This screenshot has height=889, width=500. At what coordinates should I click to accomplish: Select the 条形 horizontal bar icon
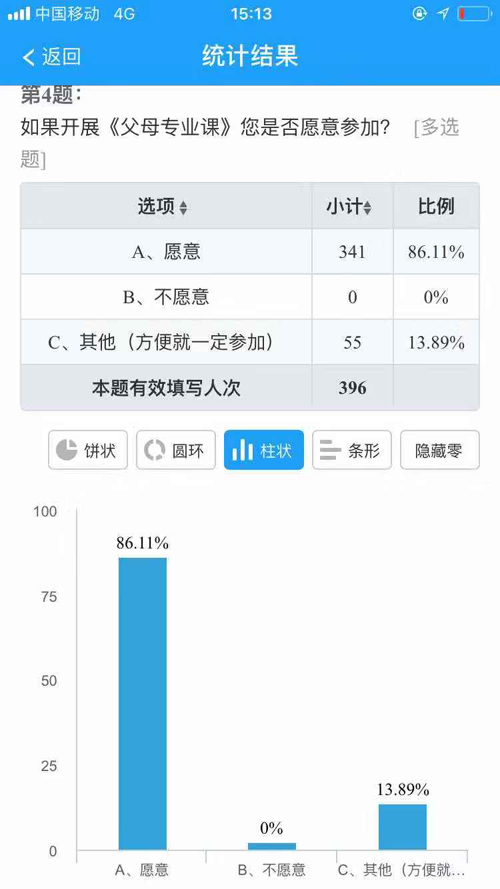[x=330, y=450]
